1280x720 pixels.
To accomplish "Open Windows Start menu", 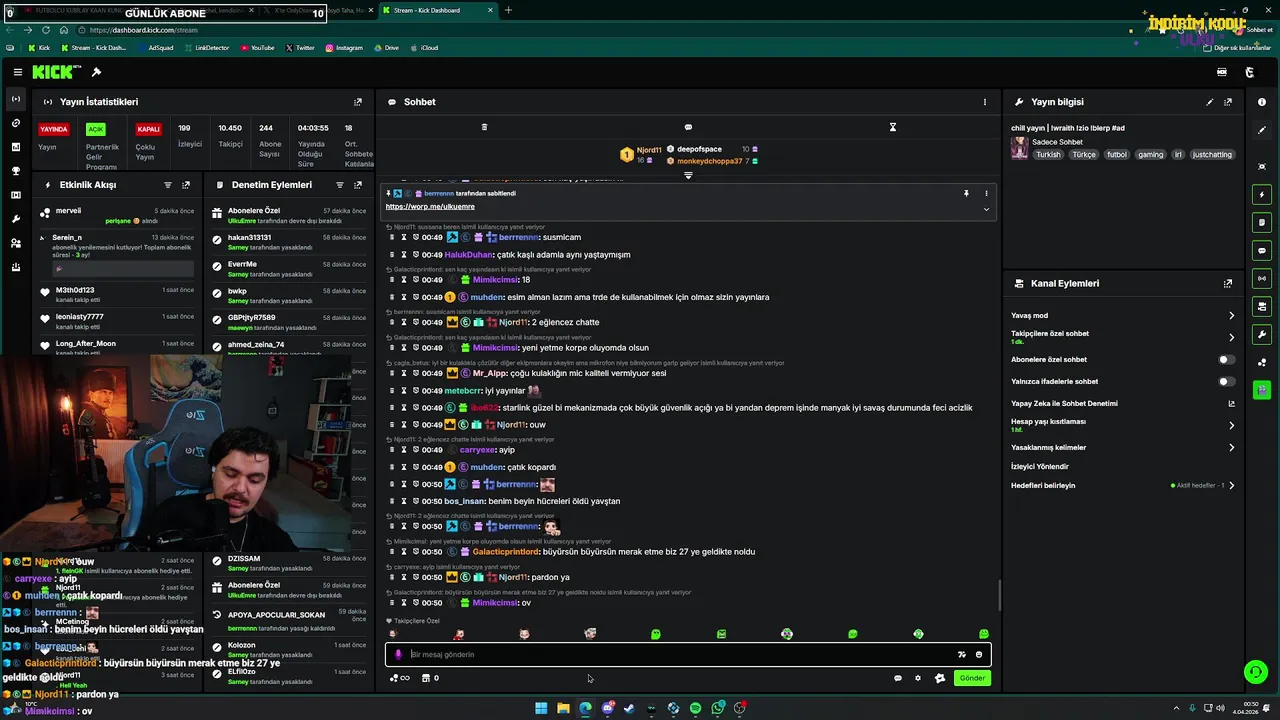I will 541,708.
